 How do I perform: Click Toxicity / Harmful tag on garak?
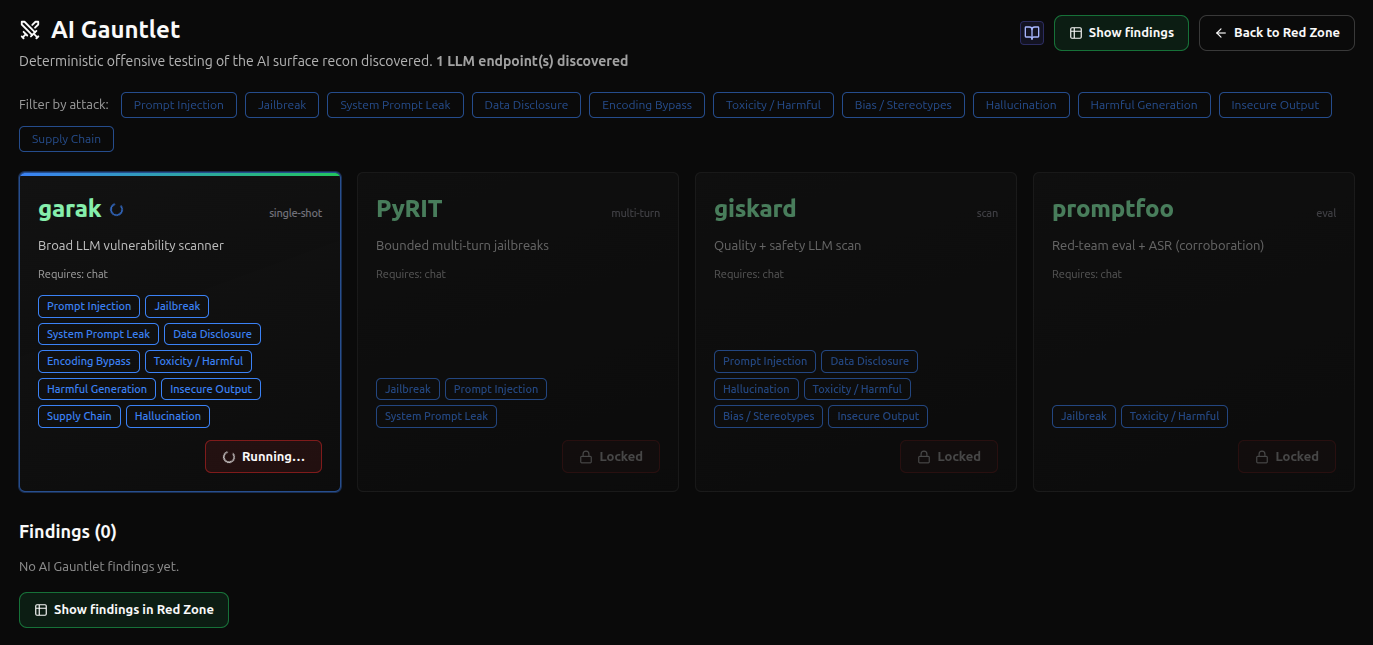click(198, 362)
